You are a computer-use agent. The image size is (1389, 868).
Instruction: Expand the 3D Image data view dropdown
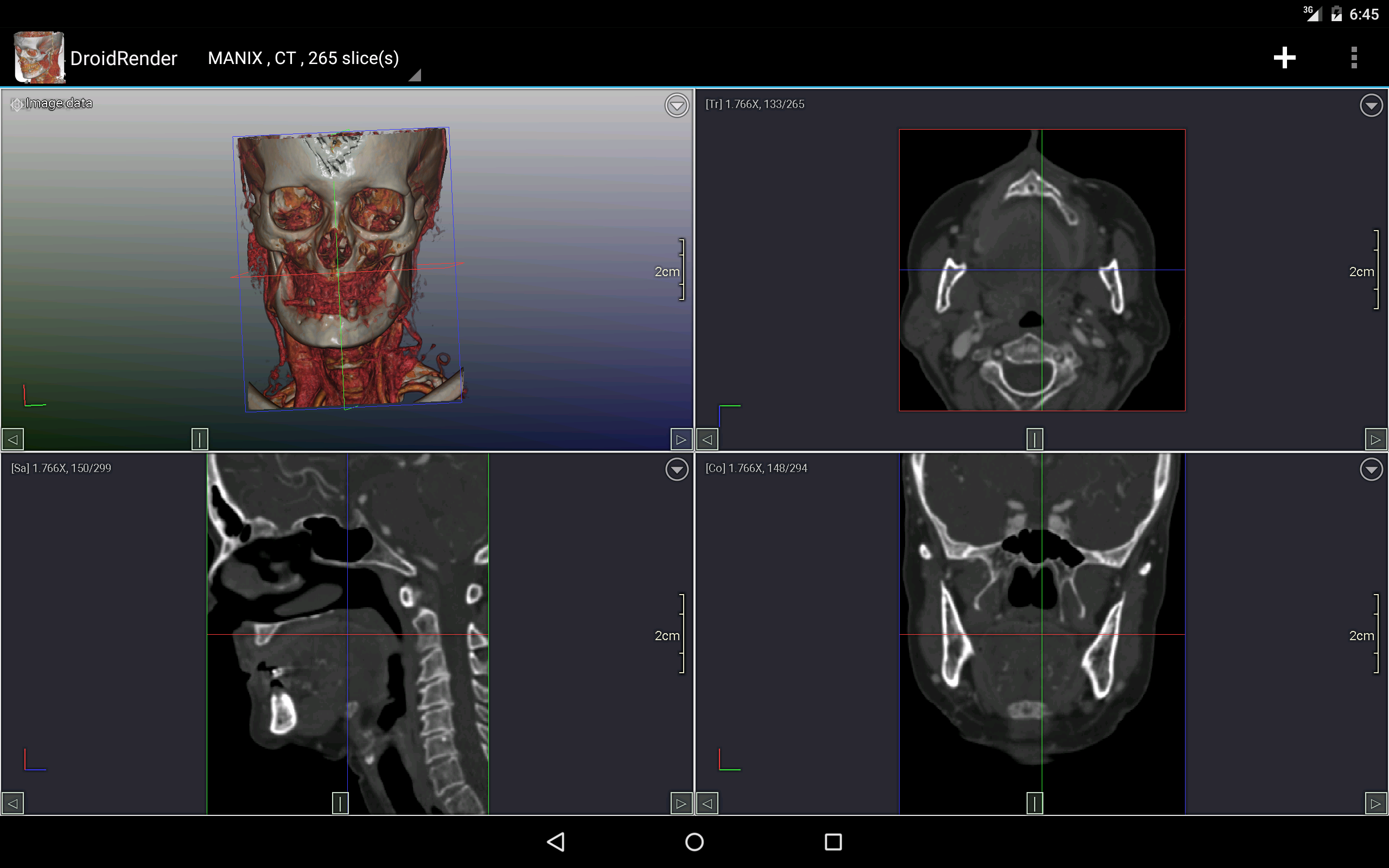677,106
